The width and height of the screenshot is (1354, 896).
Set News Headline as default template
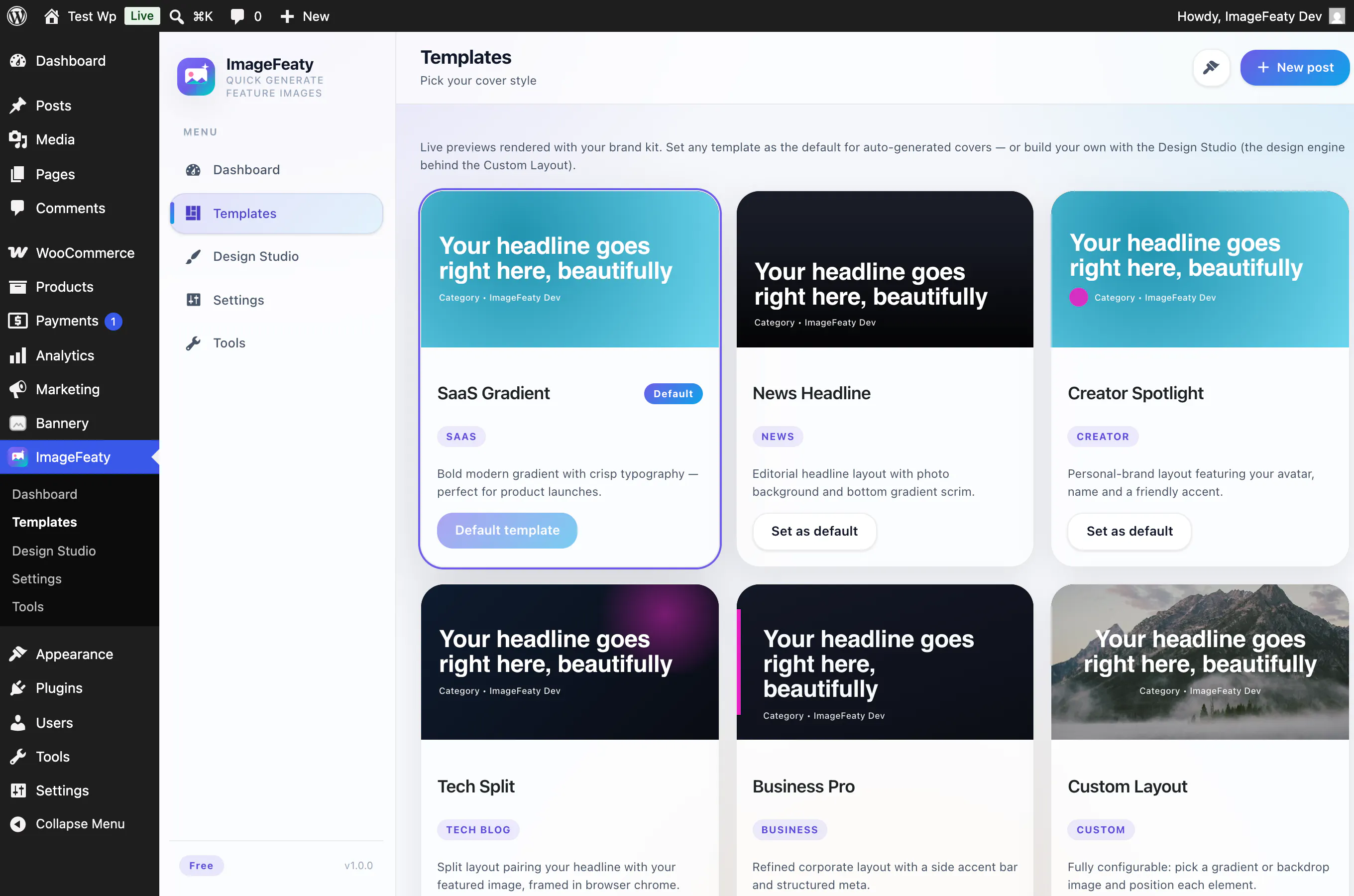pos(814,532)
